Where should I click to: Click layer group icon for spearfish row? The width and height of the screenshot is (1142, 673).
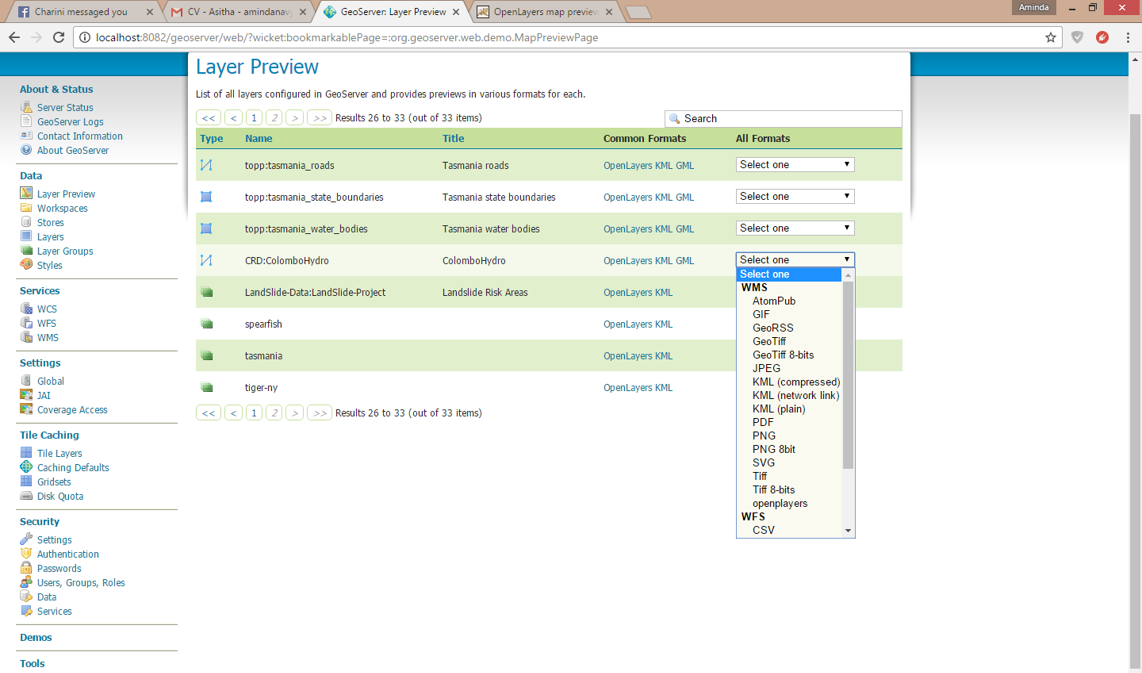click(x=207, y=324)
